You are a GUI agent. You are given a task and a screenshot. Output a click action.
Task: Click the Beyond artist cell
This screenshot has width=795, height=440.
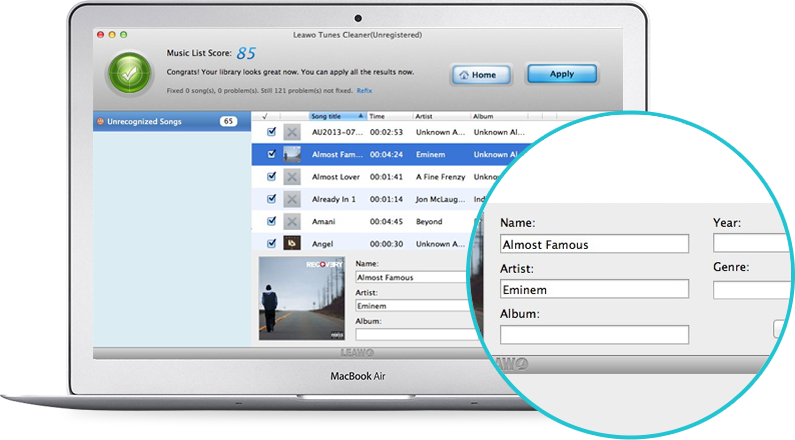429,222
